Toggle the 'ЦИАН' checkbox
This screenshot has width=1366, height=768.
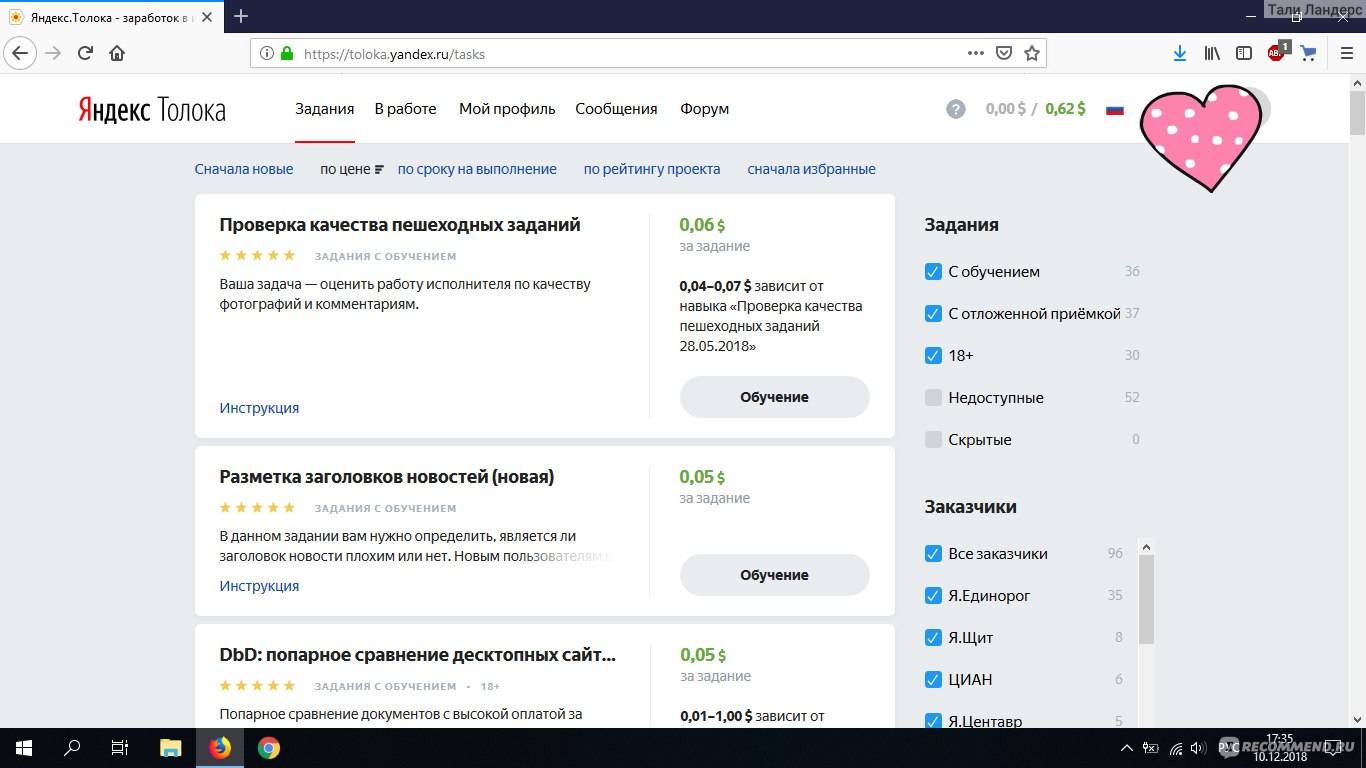tap(933, 680)
